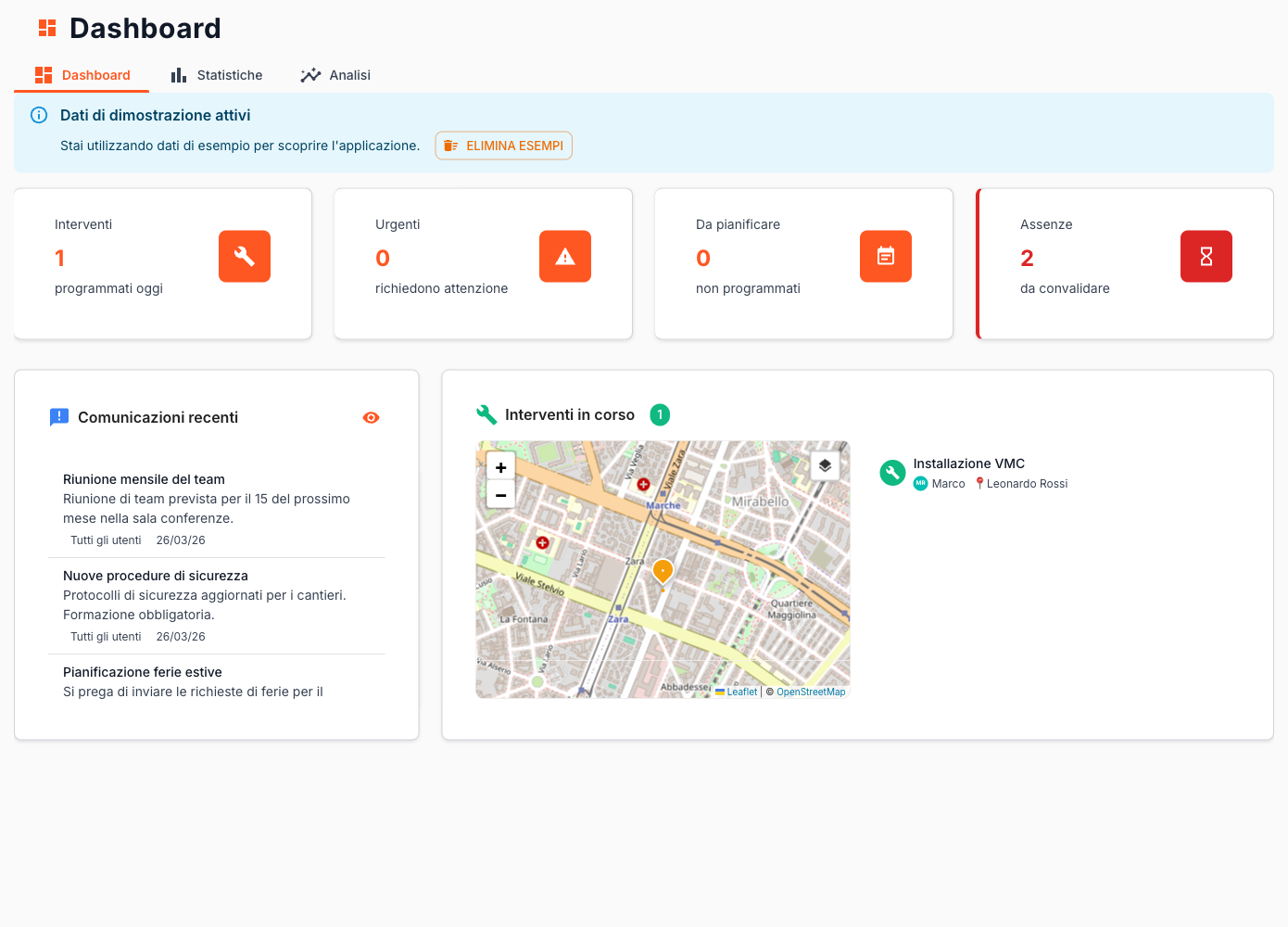Open the Riunione mensile del team message

coord(144,479)
